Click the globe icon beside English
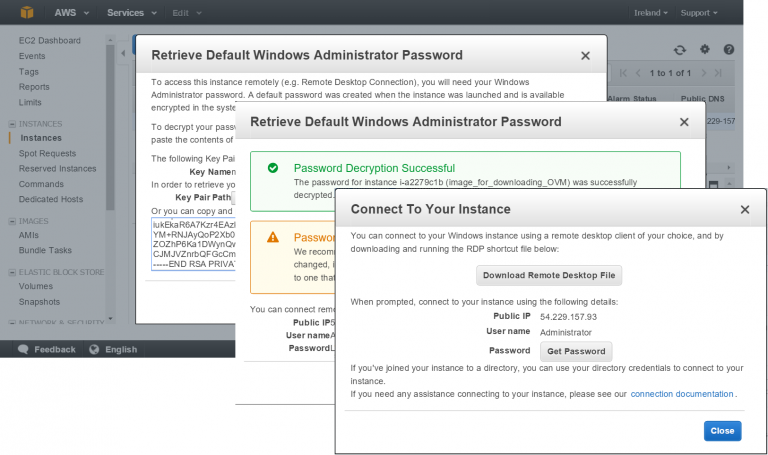Viewport: 768px width, 455px height. pos(94,349)
